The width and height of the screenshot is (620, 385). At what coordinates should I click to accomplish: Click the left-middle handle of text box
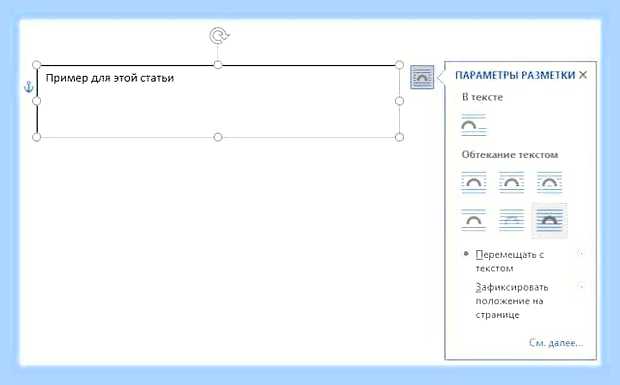tap(36, 101)
